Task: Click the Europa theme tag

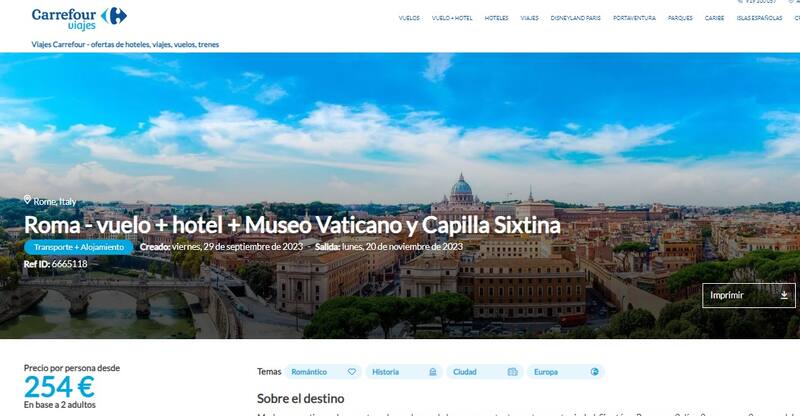Action: coord(566,372)
